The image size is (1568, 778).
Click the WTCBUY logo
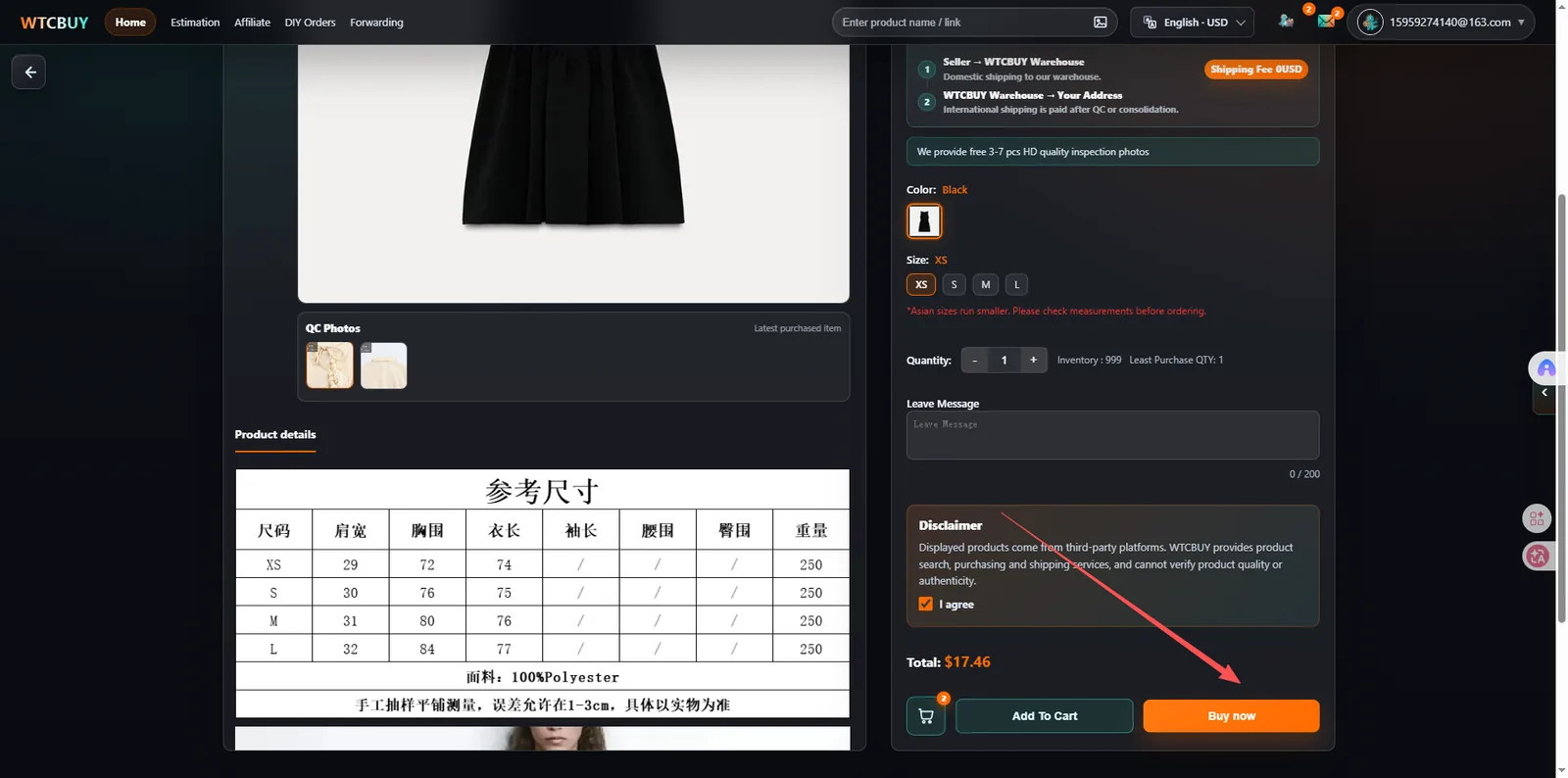pos(55,23)
